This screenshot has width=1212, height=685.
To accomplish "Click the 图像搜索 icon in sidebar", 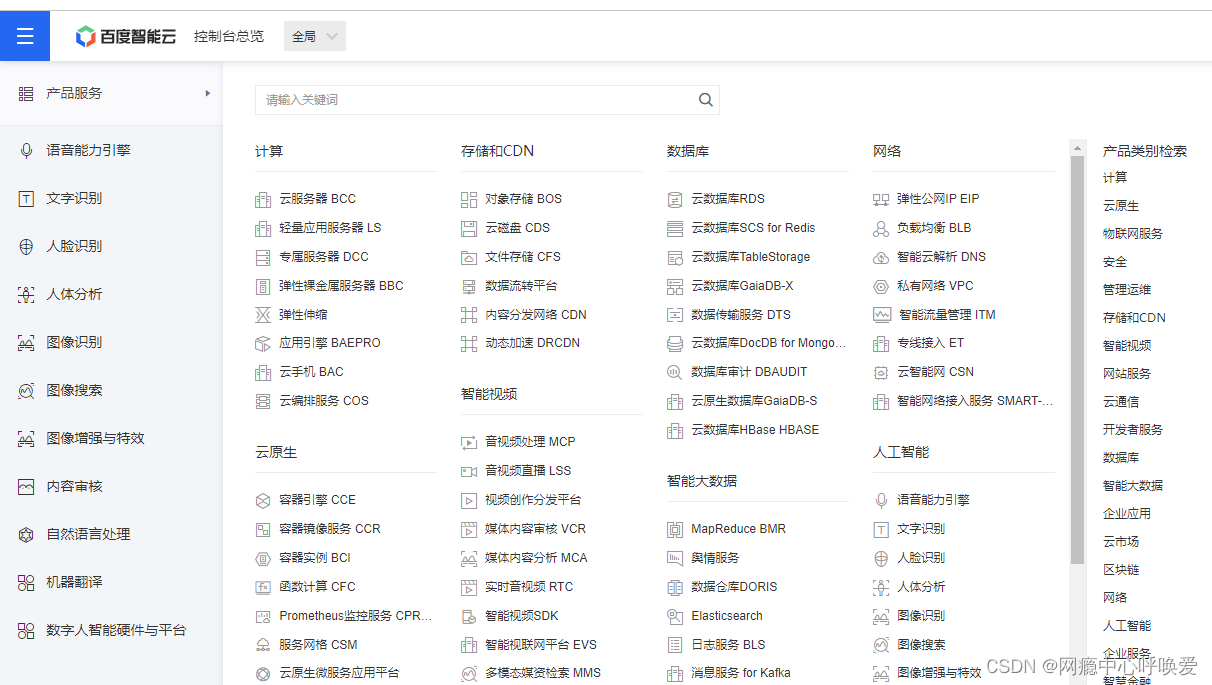I will tap(27, 390).
